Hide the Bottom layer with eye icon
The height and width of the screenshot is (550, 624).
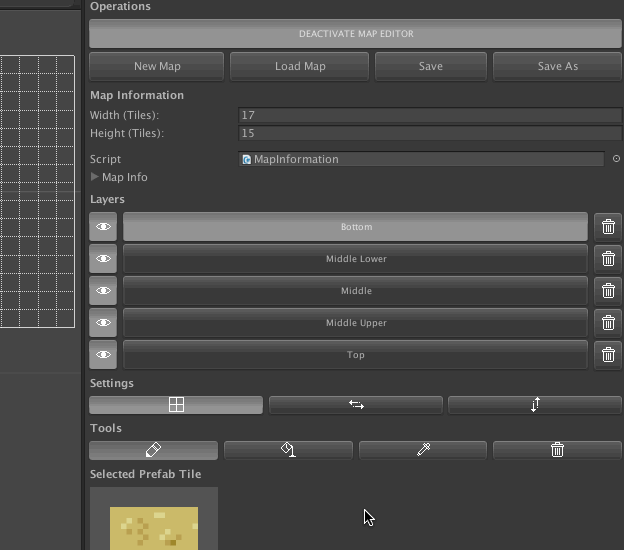[103, 227]
